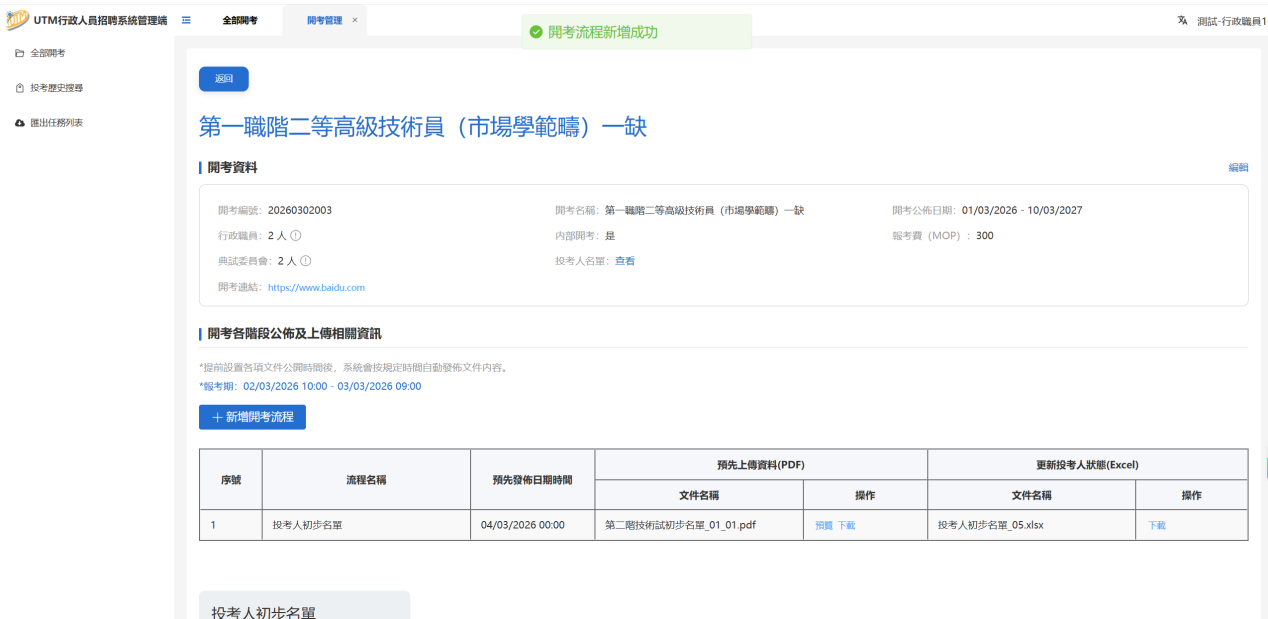Click the 開考公佈日期 value 01/03/2026 - 10/03/2027

click(1022, 210)
